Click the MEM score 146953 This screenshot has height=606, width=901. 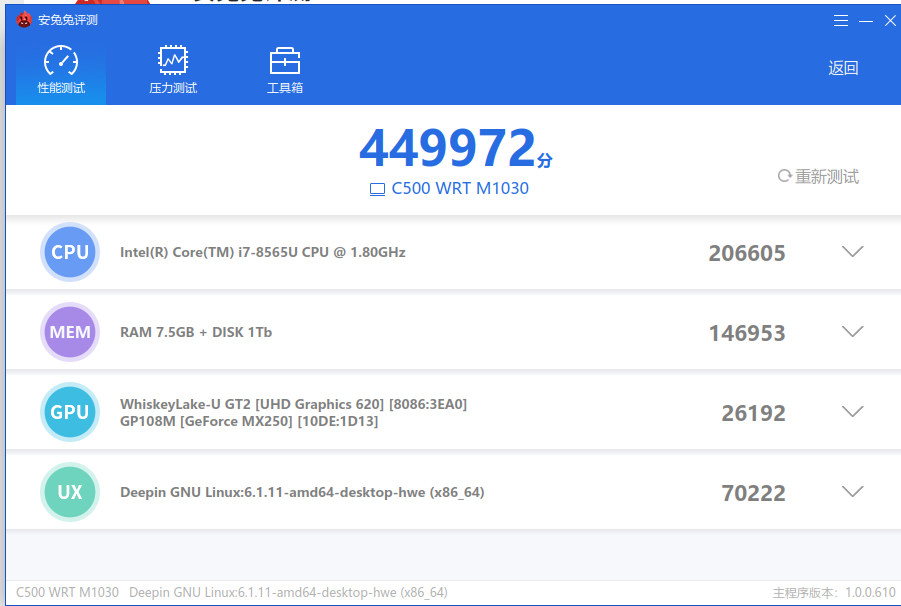(746, 333)
